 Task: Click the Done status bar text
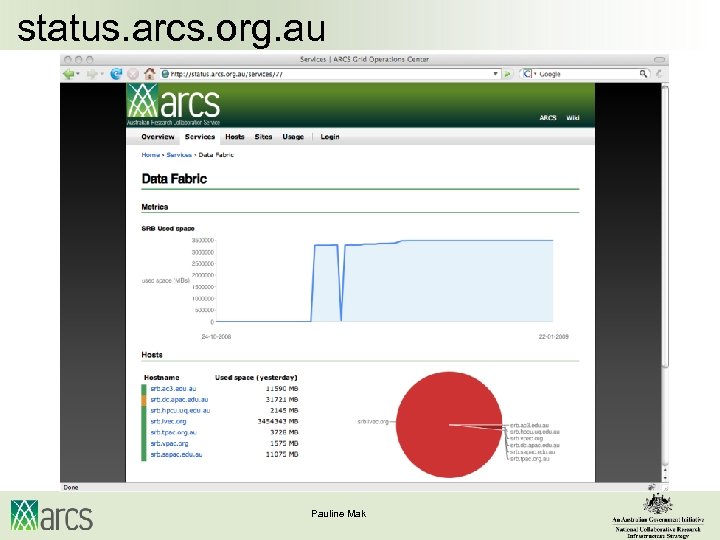[71, 487]
